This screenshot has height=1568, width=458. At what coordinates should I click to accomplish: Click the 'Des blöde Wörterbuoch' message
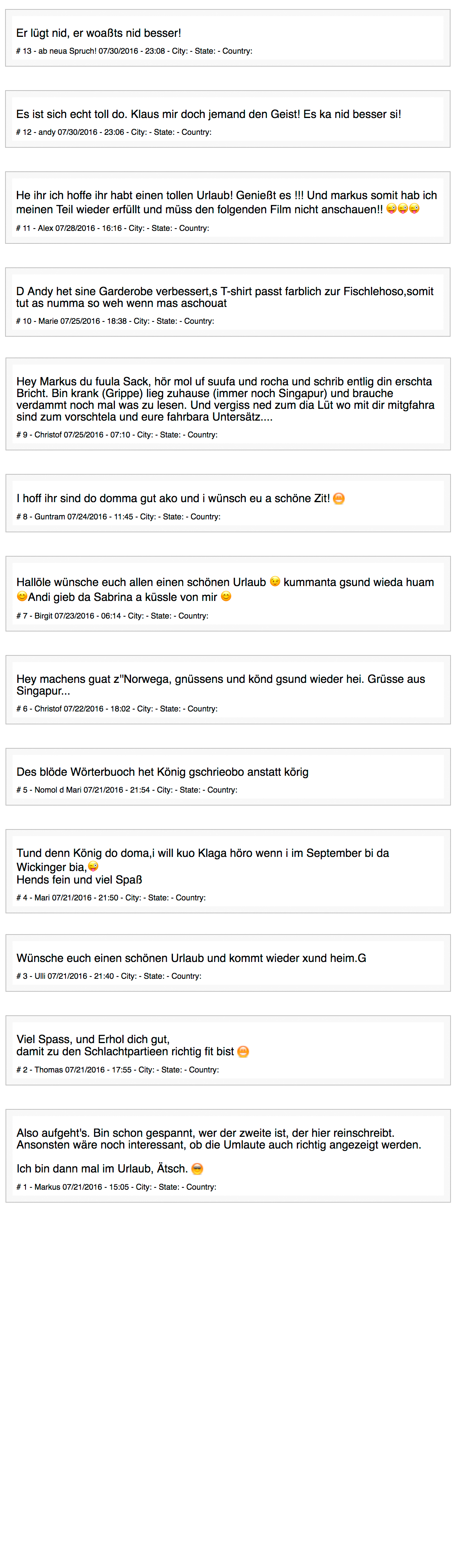163,772
